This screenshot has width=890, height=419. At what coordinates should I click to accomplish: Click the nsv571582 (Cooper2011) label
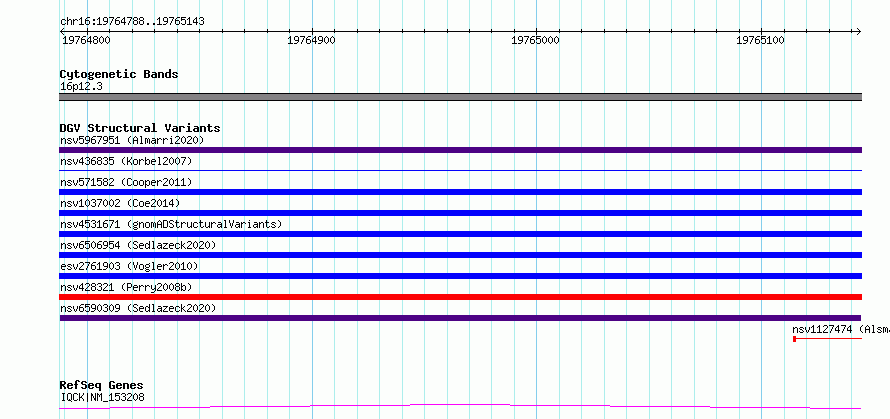(x=126, y=182)
